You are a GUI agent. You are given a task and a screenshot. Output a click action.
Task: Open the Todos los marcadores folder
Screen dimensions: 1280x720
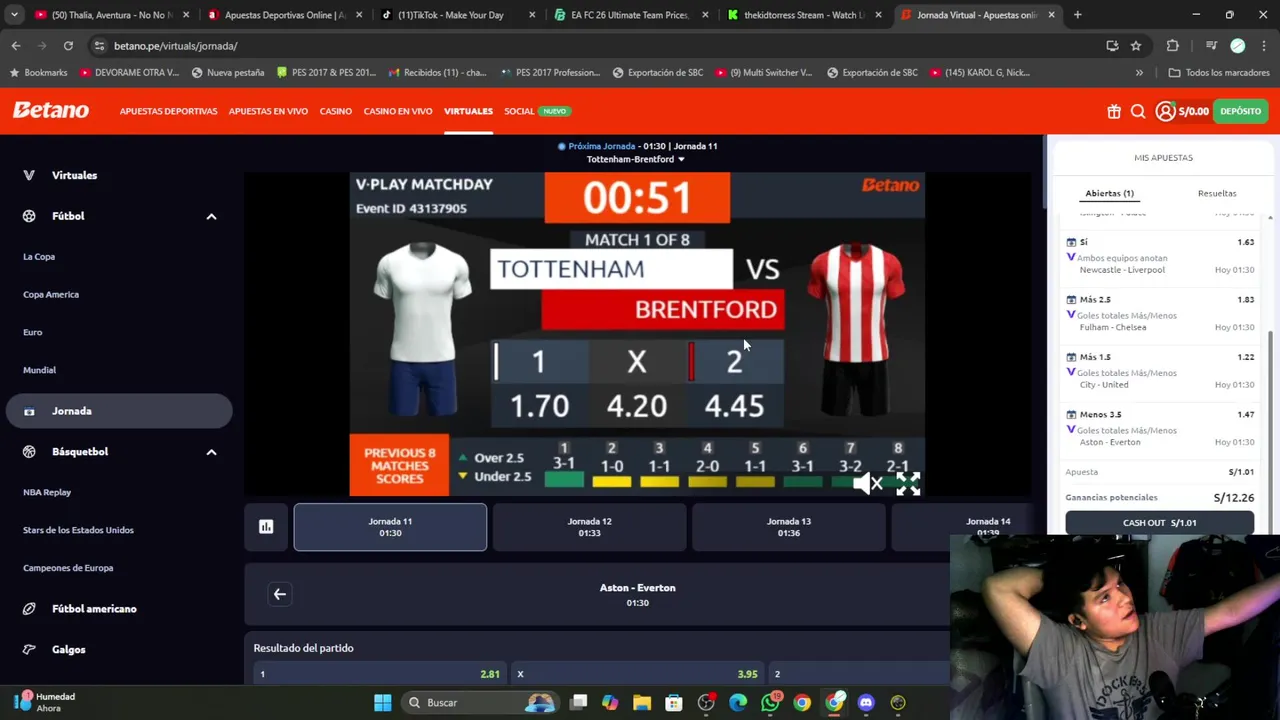[1220, 73]
